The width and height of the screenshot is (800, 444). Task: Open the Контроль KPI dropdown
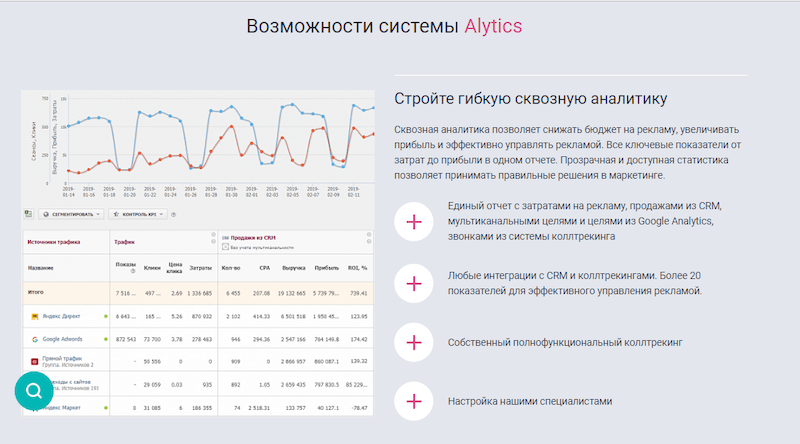(138, 214)
